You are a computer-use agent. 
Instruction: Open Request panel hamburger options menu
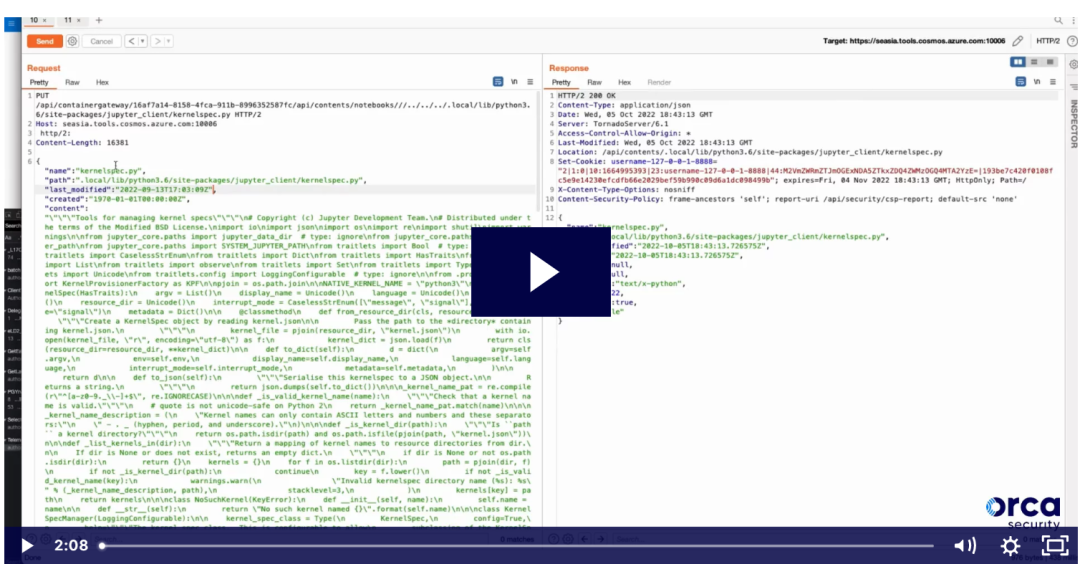tap(530, 82)
